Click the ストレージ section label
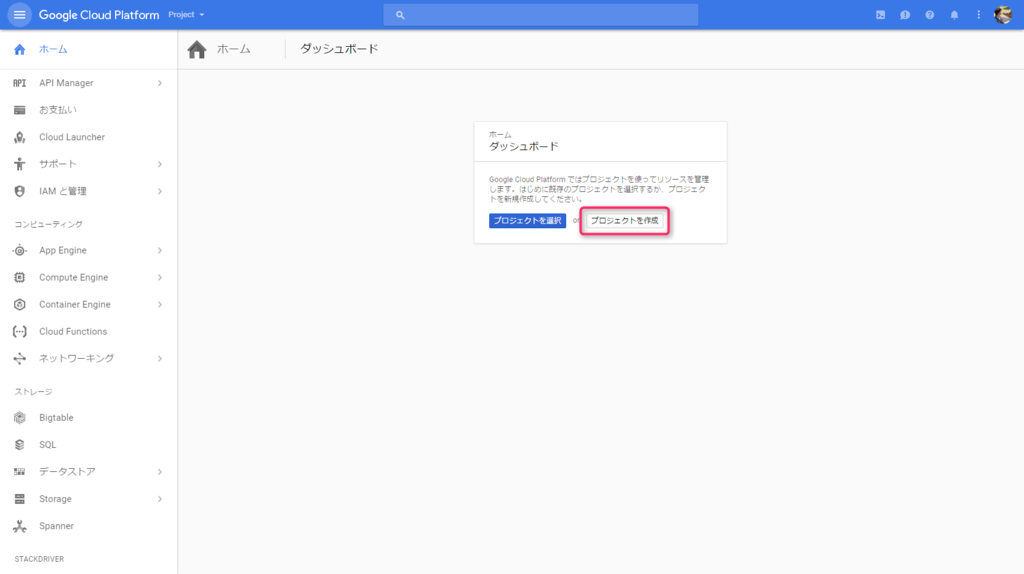The image size is (1024, 574). pos(33,392)
